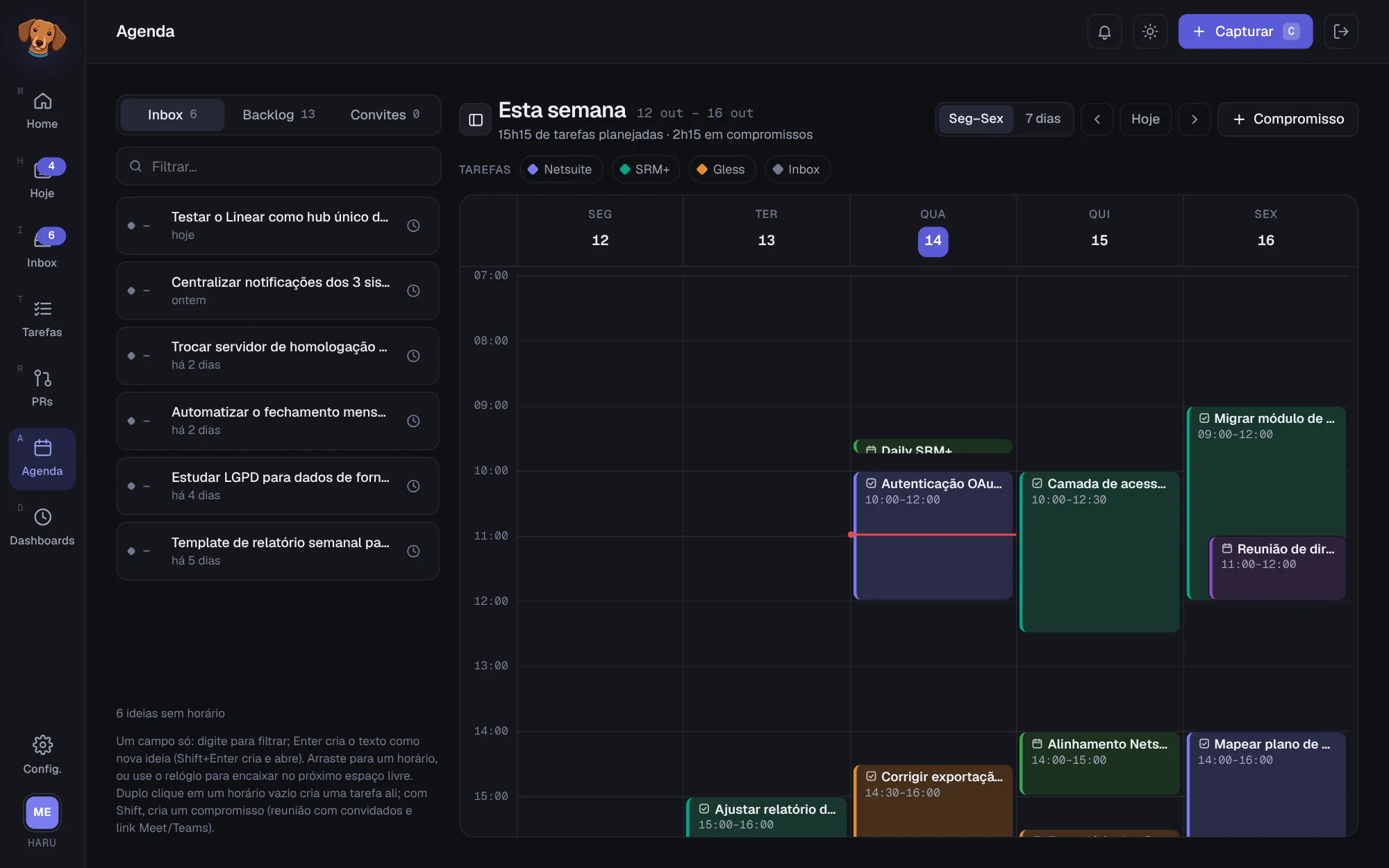This screenshot has height=868, width=1389.
Task: Click status dot of Testar o Linear
Action: (x=131, y=226)
